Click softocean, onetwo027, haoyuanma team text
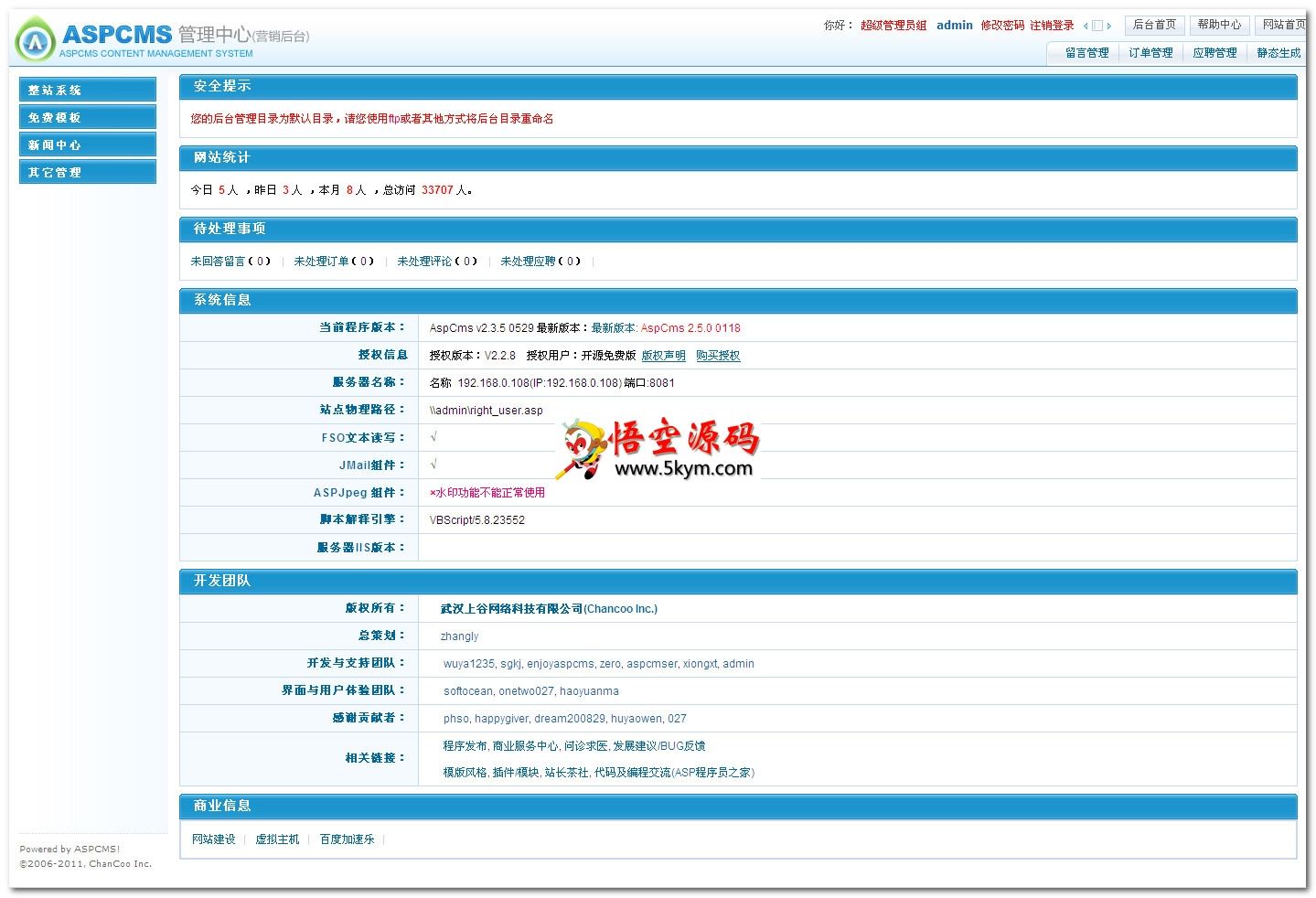This screenshot has height=898, width=1316. tap(531, 691)
